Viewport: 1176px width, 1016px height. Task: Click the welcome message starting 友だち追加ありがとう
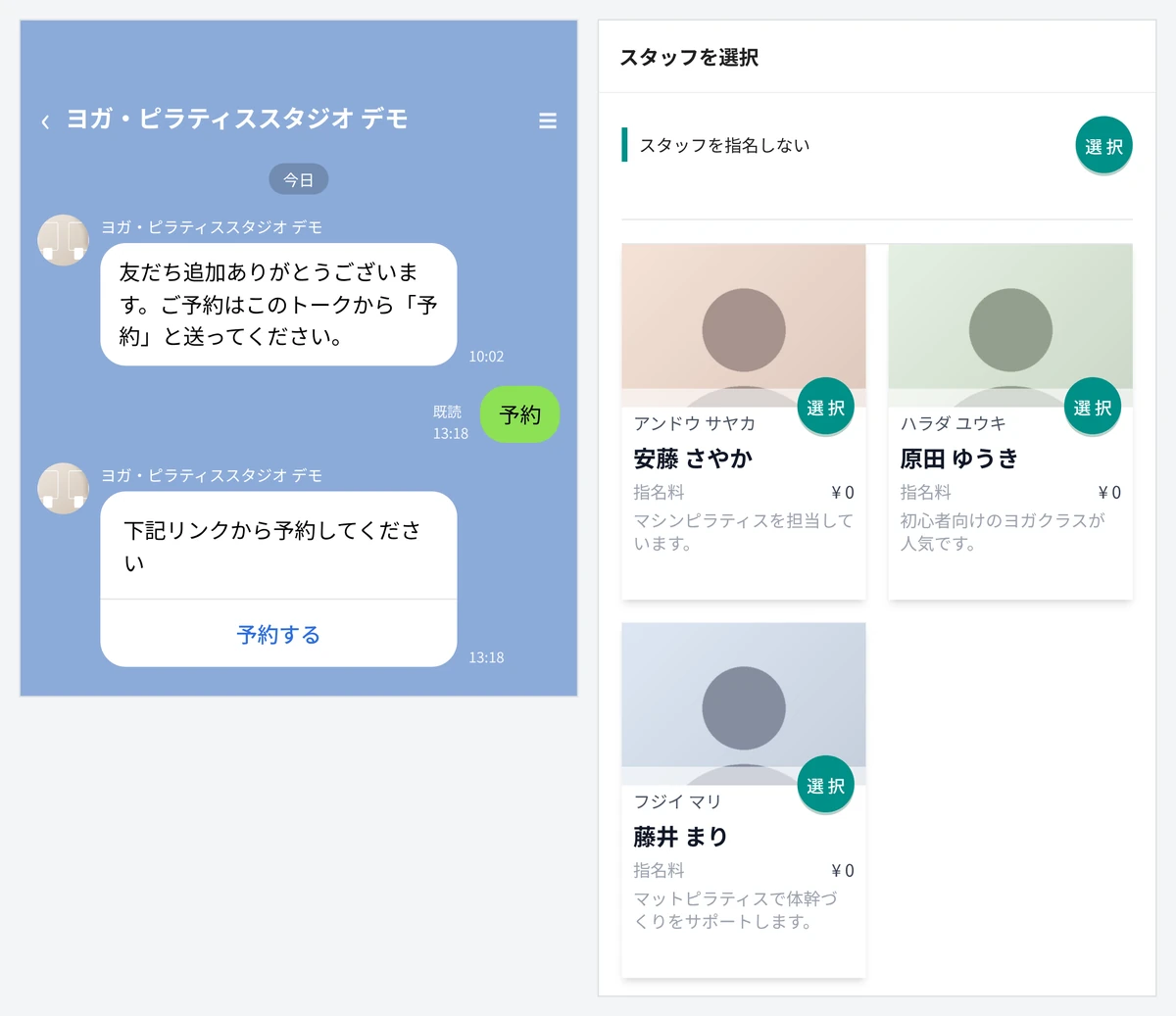pos(278,304)
